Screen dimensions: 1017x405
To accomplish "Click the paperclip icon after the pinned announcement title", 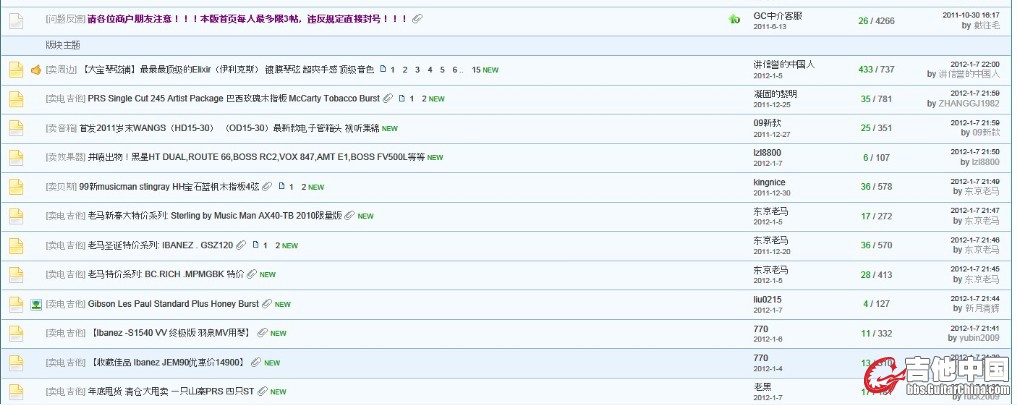I will click(418, 19).
